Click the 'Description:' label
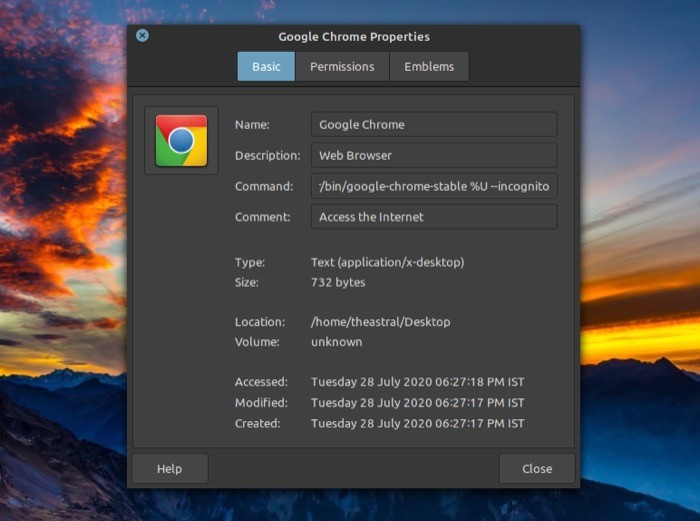Image resolution: width=700 pixels, height=521 pixels. tap(267, 155)
